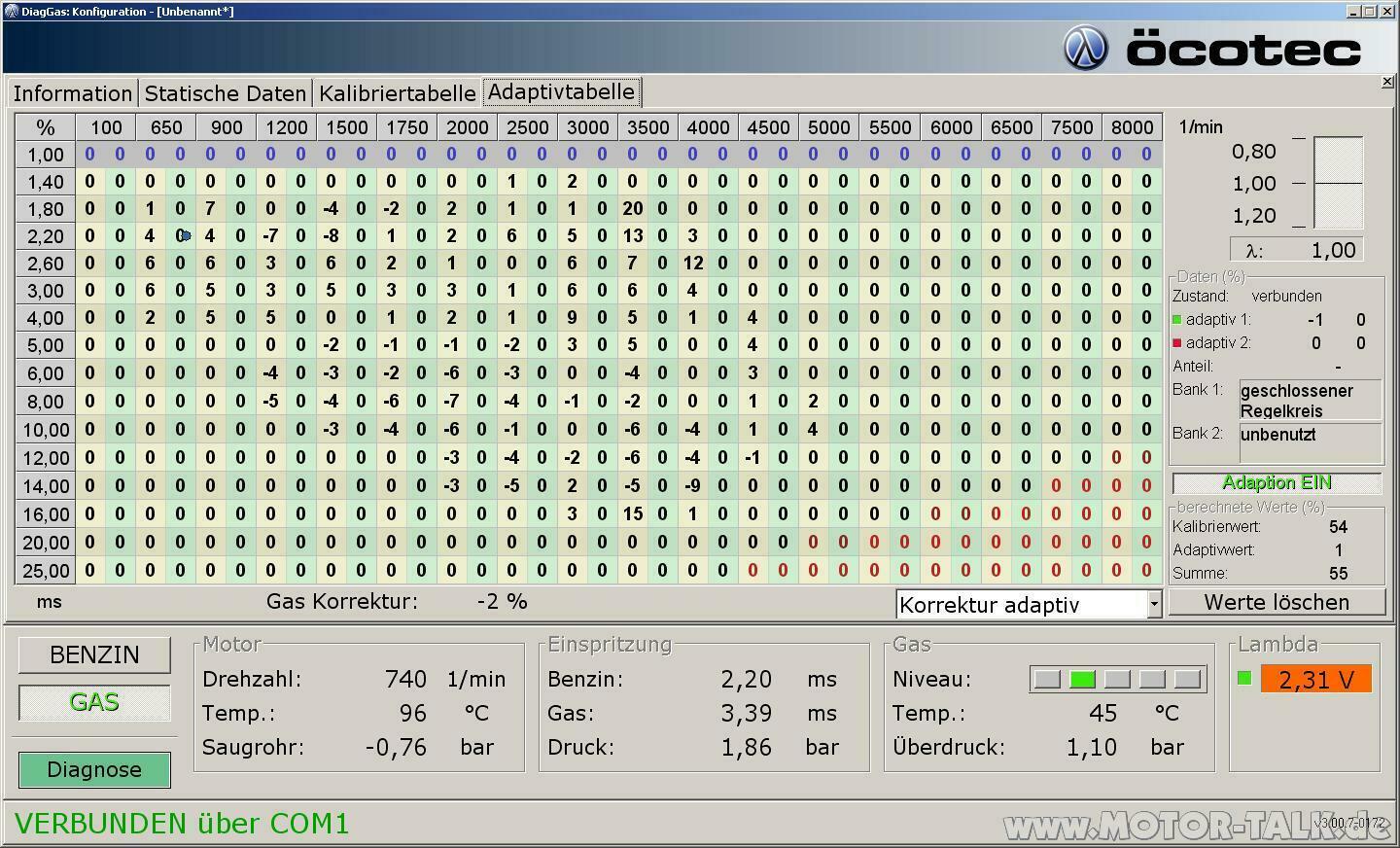
Task: Click cell value 12 in row 2,60
Action: click(x=693, y=263)
